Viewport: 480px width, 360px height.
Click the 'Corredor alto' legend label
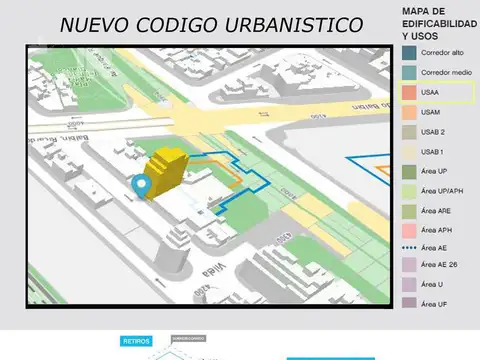click(x=442, y=53)
